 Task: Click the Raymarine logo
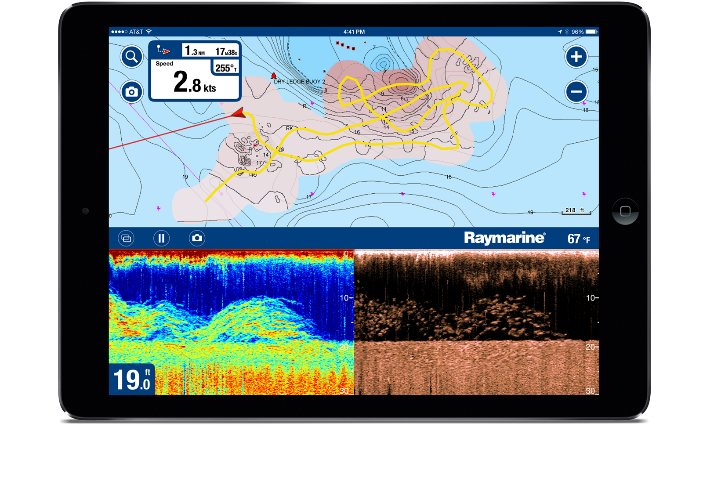click(x=504, y=238)
